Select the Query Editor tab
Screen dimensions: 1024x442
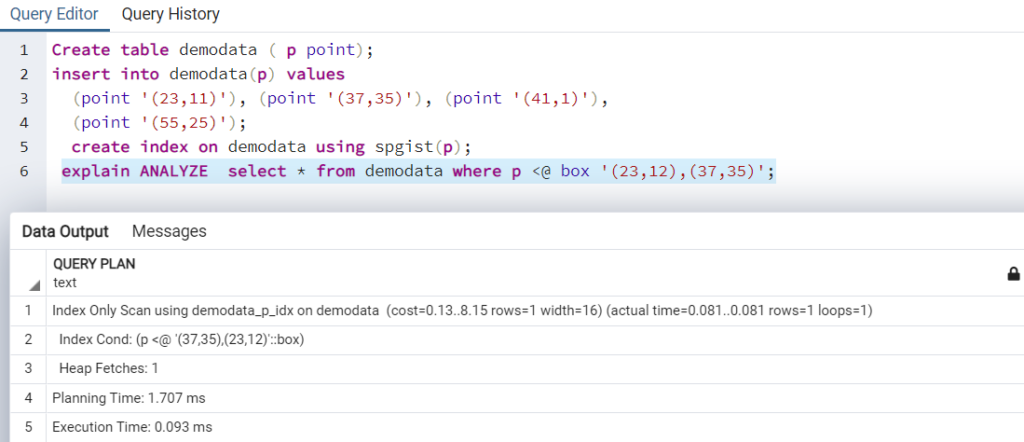[x=54, y=14]
